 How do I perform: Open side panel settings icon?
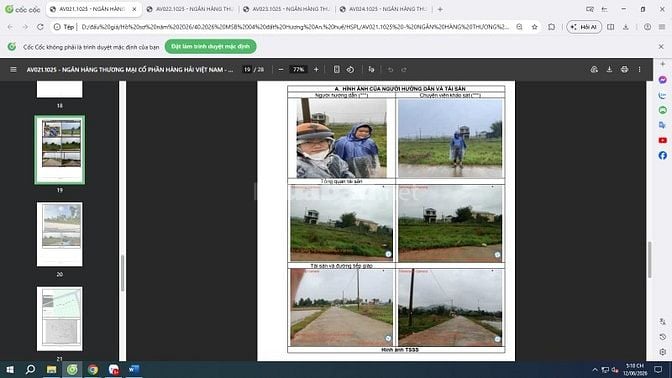coord(663,352)
